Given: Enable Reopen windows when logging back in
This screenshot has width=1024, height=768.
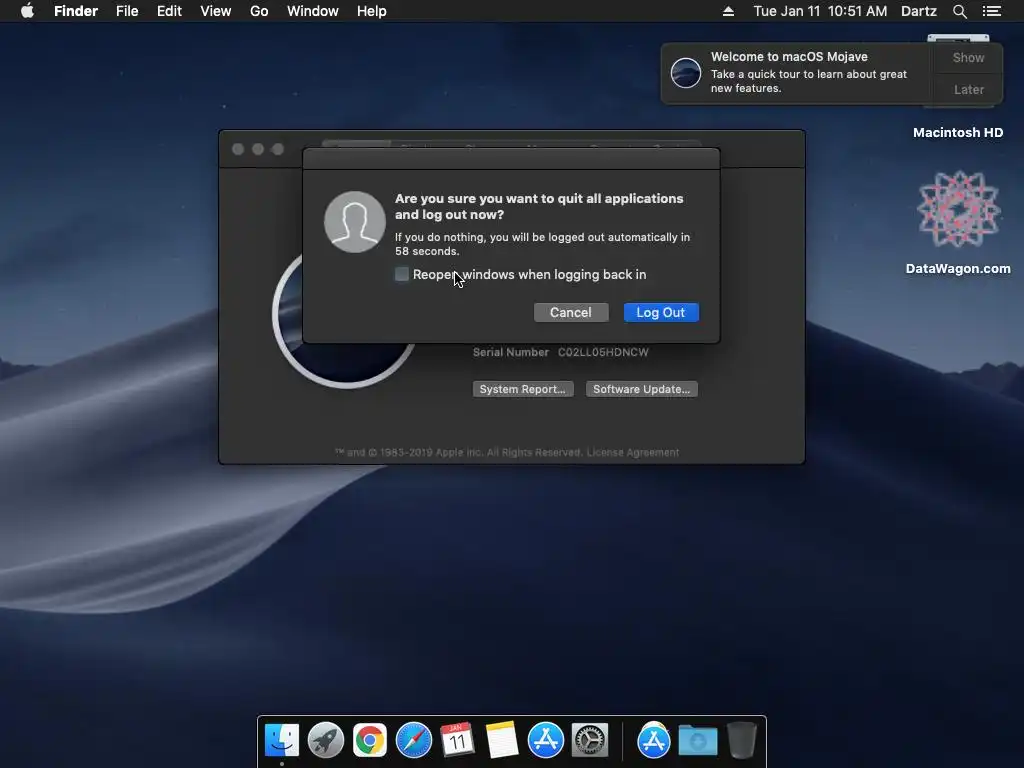Looking at the screenshot, I should (402, 274).
